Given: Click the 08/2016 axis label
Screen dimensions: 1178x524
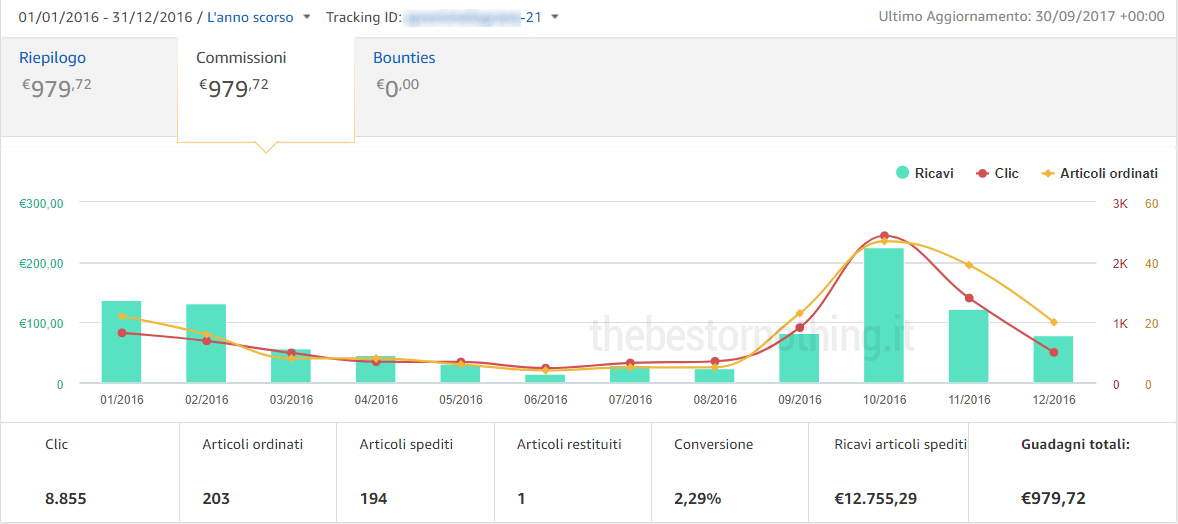Looking at the screenshot, I should [x=714, y=400].
